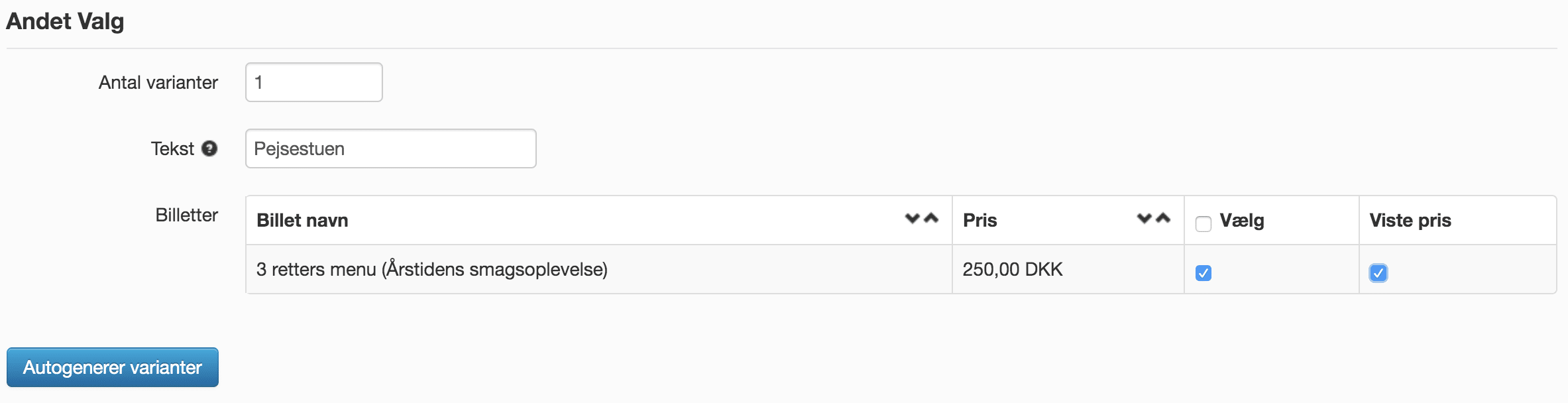Sort Pris column with the down arrow
This screenshot has width=1568, height=403.
(1145, 218)
